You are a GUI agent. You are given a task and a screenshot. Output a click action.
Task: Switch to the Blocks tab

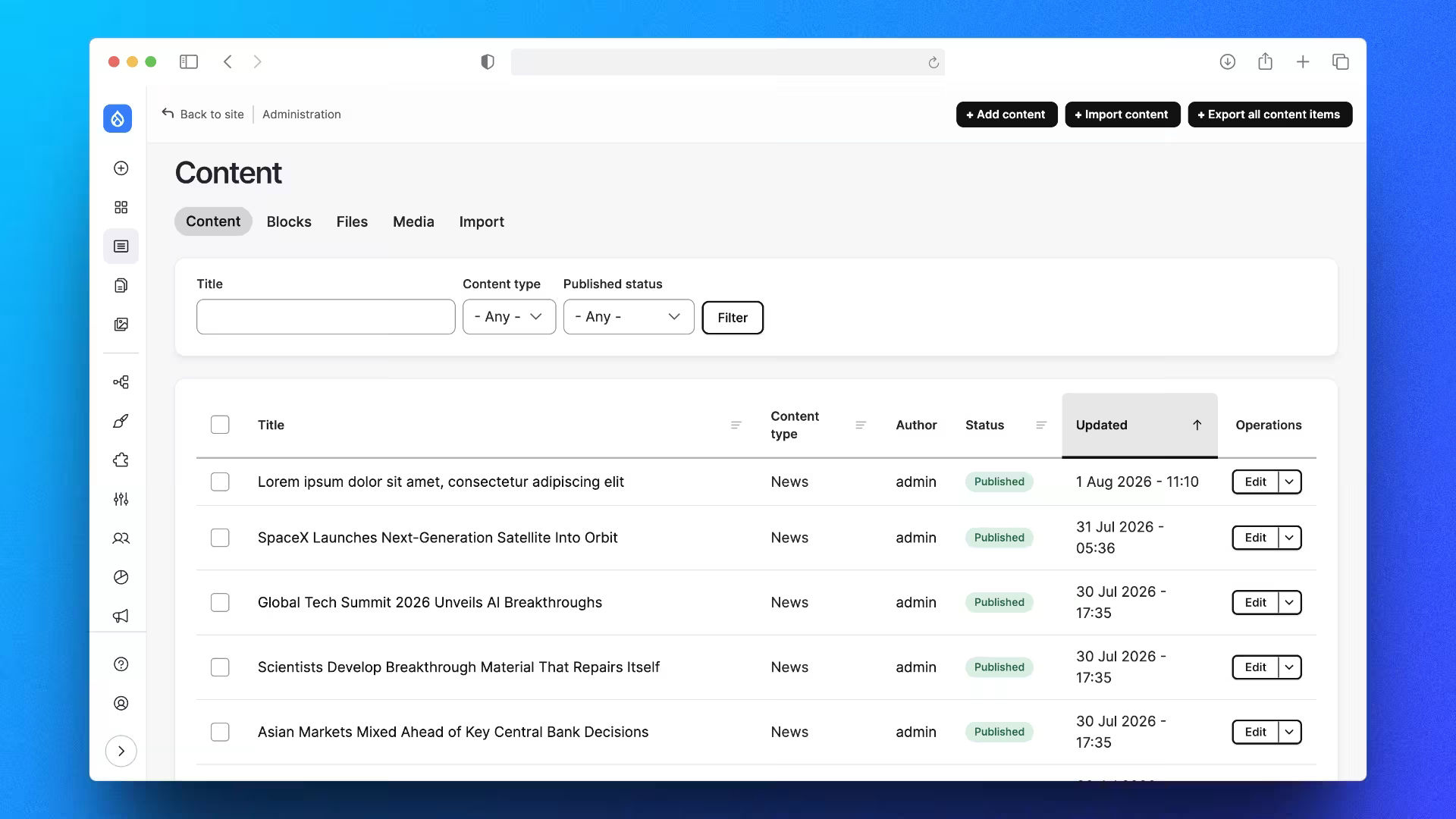289,221
